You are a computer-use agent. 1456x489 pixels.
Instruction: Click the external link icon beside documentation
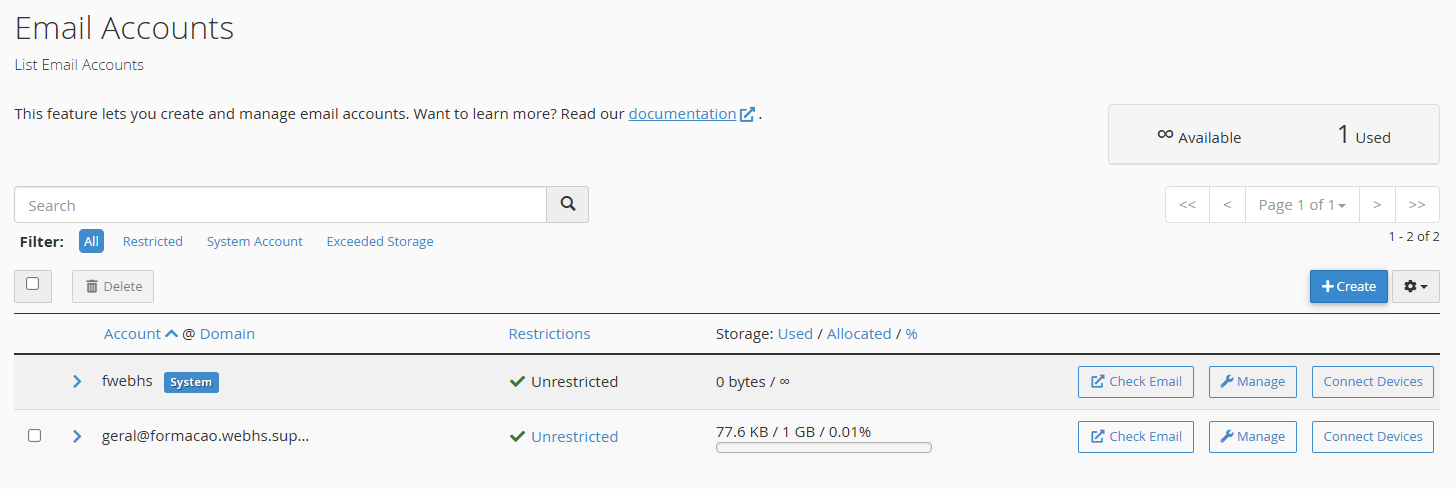[x=747, y=114]
